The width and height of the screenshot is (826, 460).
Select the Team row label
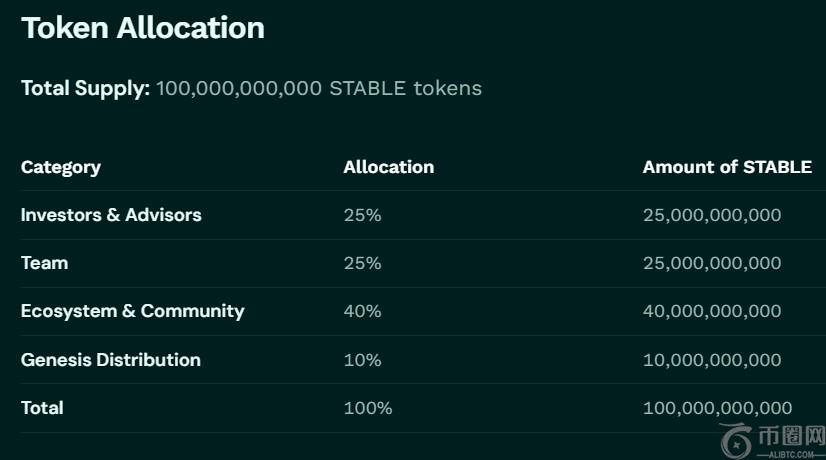point(45,263)
